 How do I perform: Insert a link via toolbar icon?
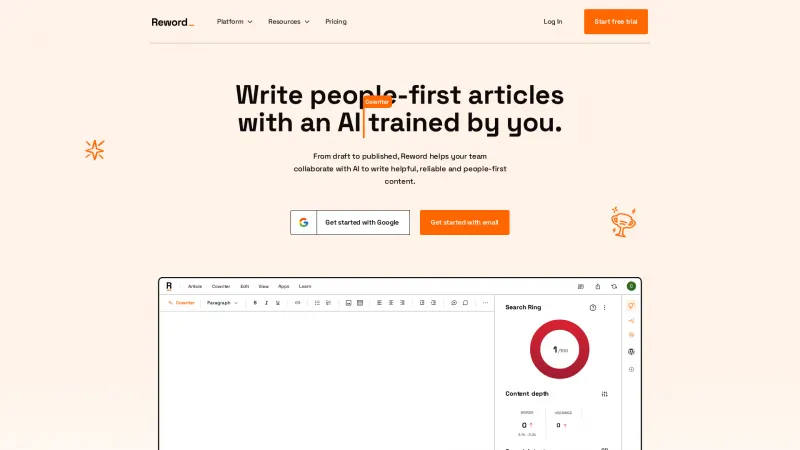(297, 303)
